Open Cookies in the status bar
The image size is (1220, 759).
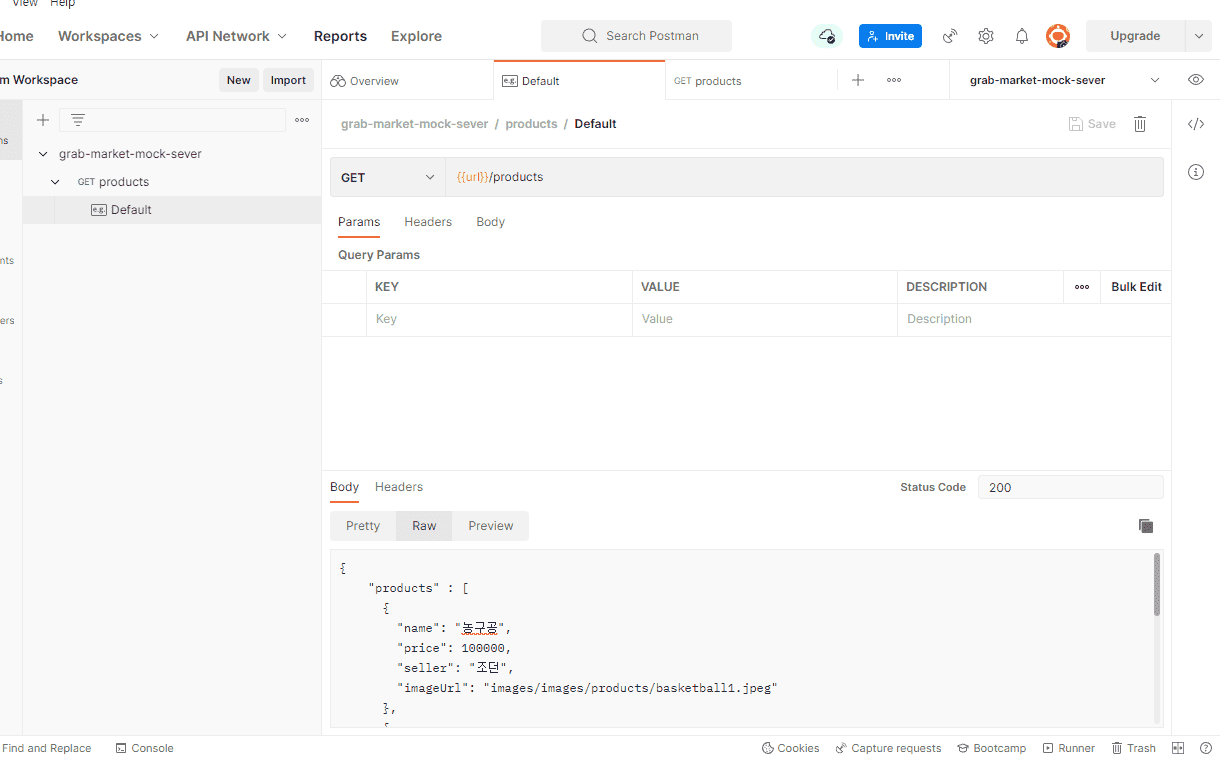pos(790,748)
